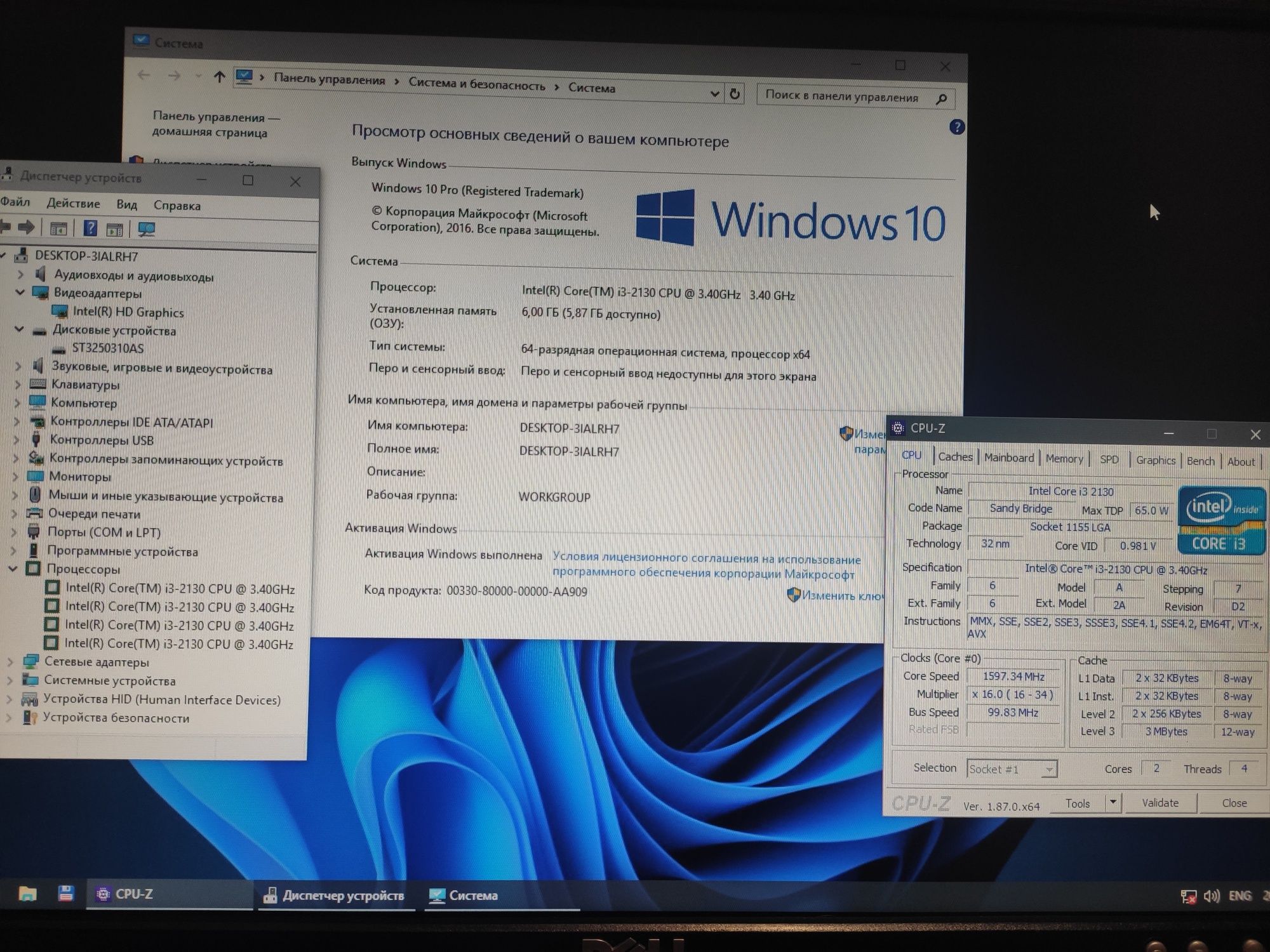Select the Мониторы tree item
1270x952 pixels.
tap(80, 476)
